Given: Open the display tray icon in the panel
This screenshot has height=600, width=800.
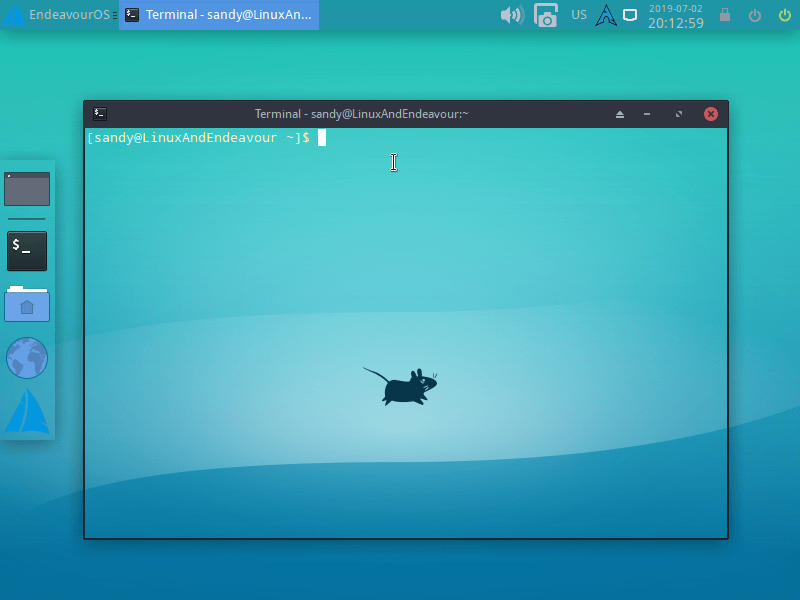Looking at the screenshot, I should click(630, 15).
